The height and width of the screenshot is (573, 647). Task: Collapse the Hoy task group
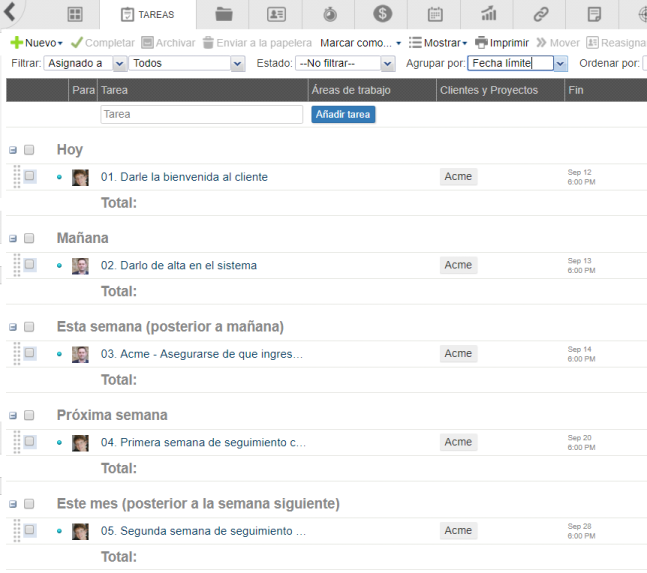tap(13, 151)
